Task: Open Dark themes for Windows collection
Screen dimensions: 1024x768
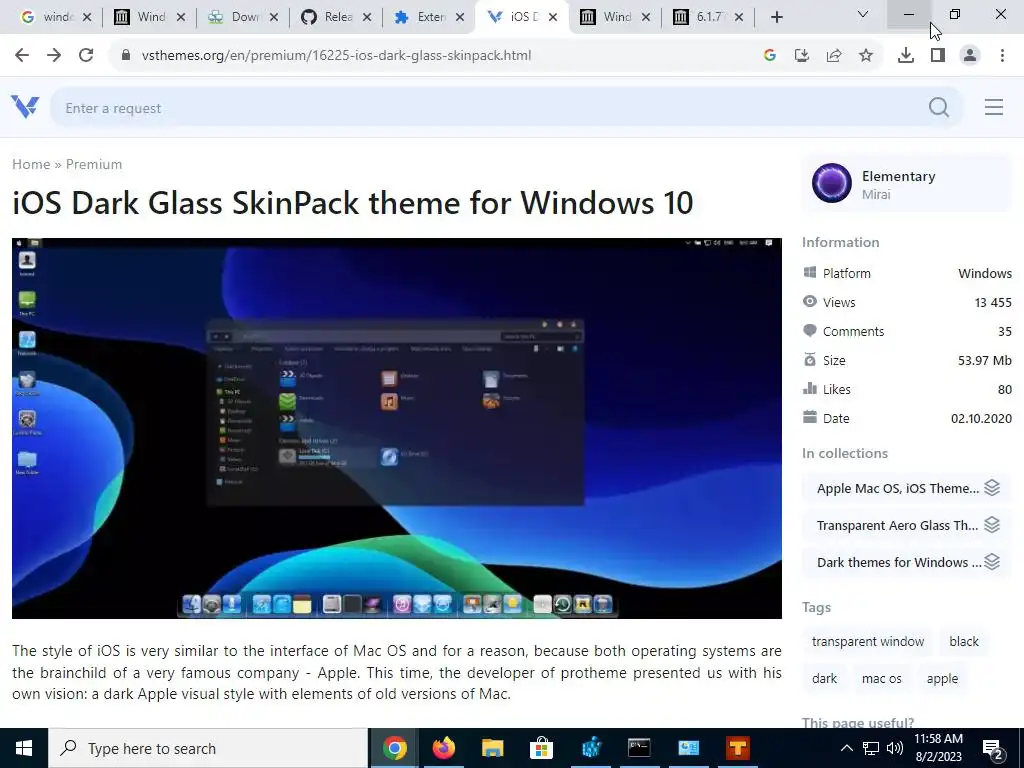Action: pyautogui.click(x=907, y=562)
